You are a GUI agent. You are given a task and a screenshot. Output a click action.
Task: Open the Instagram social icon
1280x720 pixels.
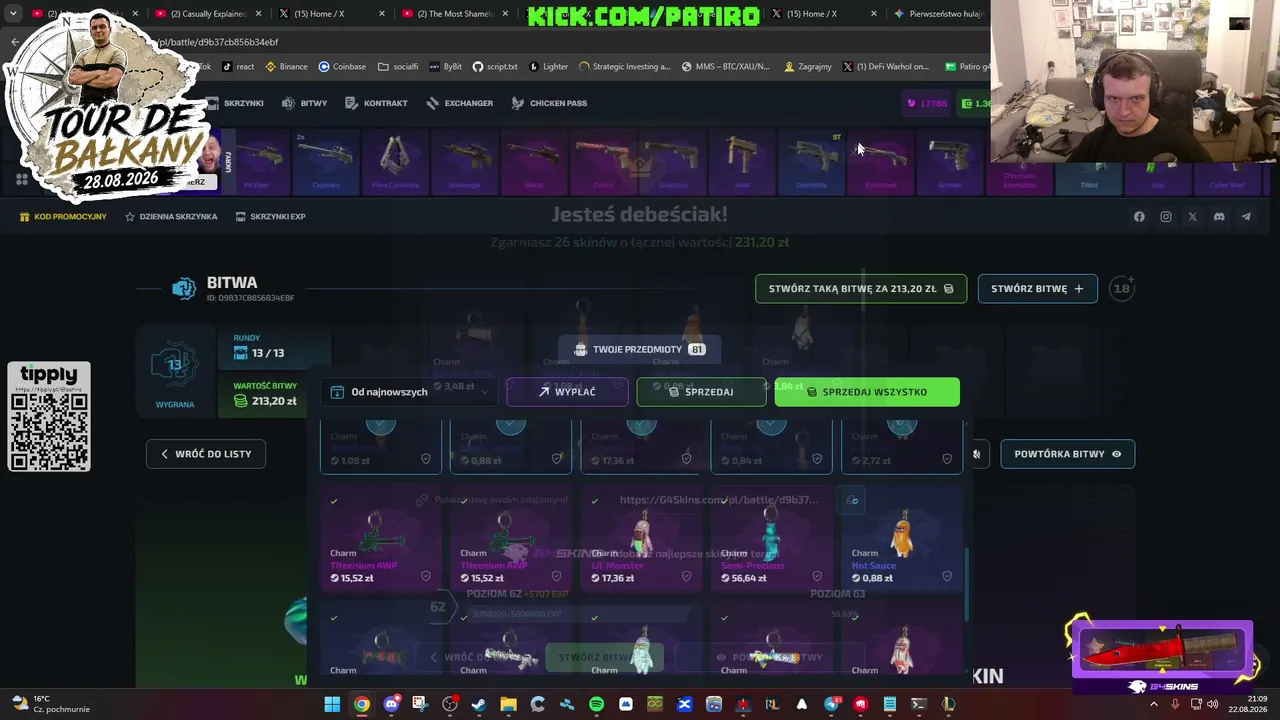click(x=1166, y=217)
